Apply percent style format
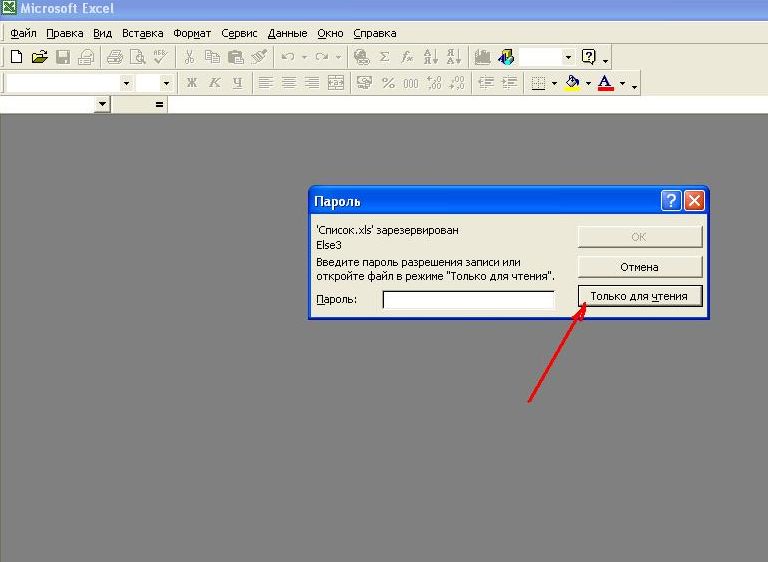Viewport: 768px width, 562px height. [388, 83]
